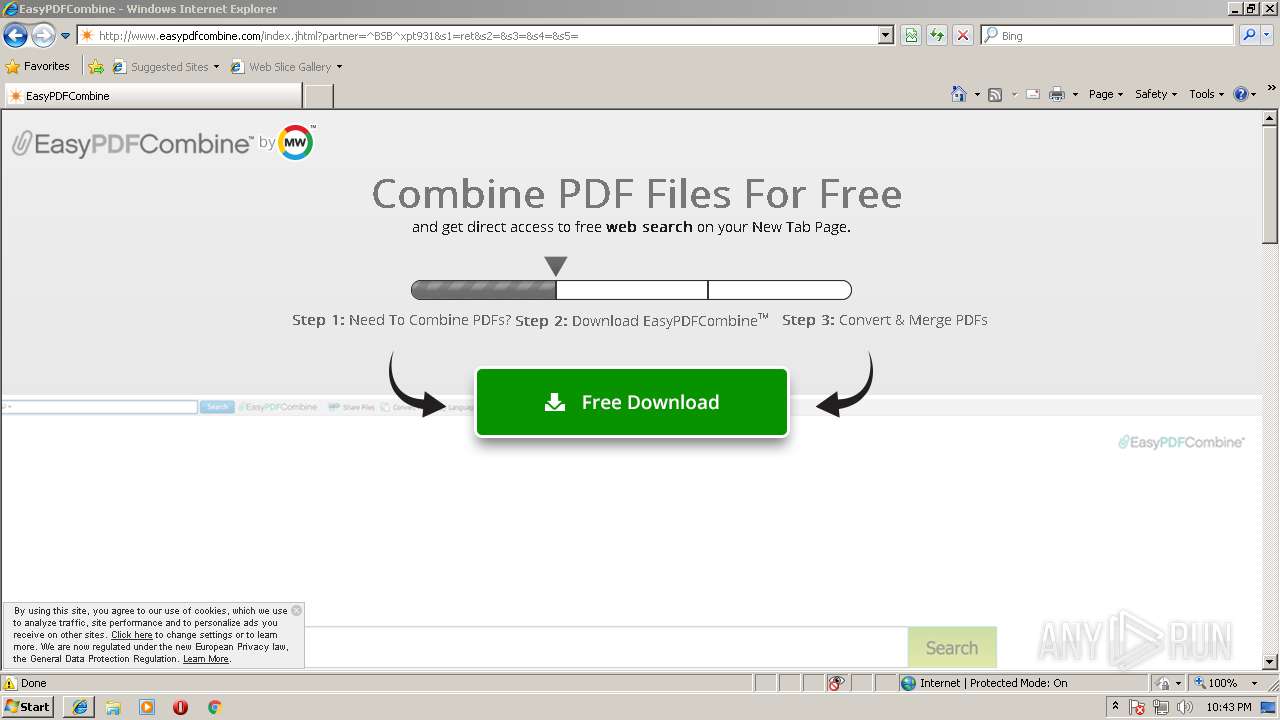Expand the Print options dropdown arrow

click(x=1075, y=94)
